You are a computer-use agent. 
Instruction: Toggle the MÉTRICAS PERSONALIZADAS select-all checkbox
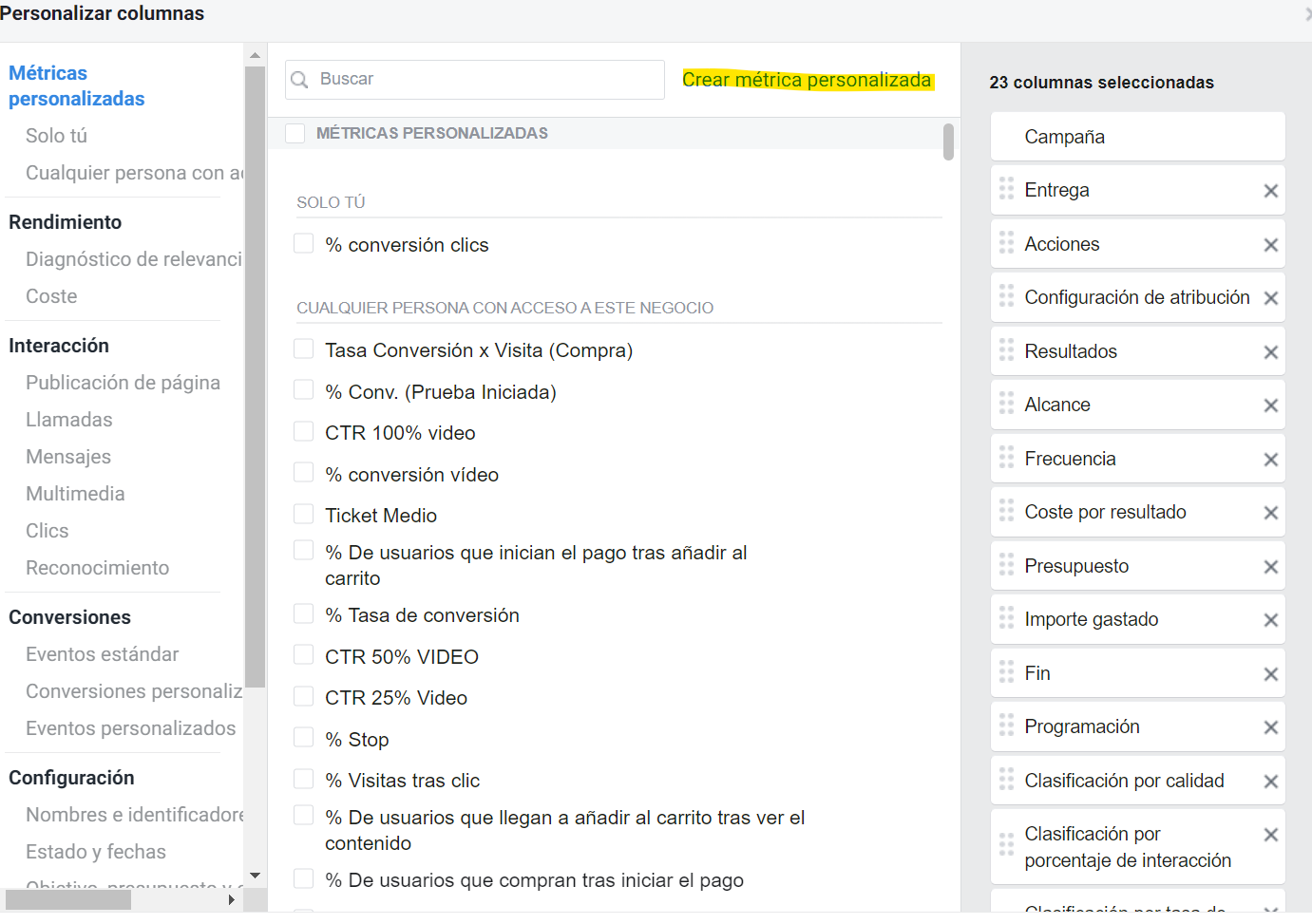pyautogui.click(x=295, y=133)
